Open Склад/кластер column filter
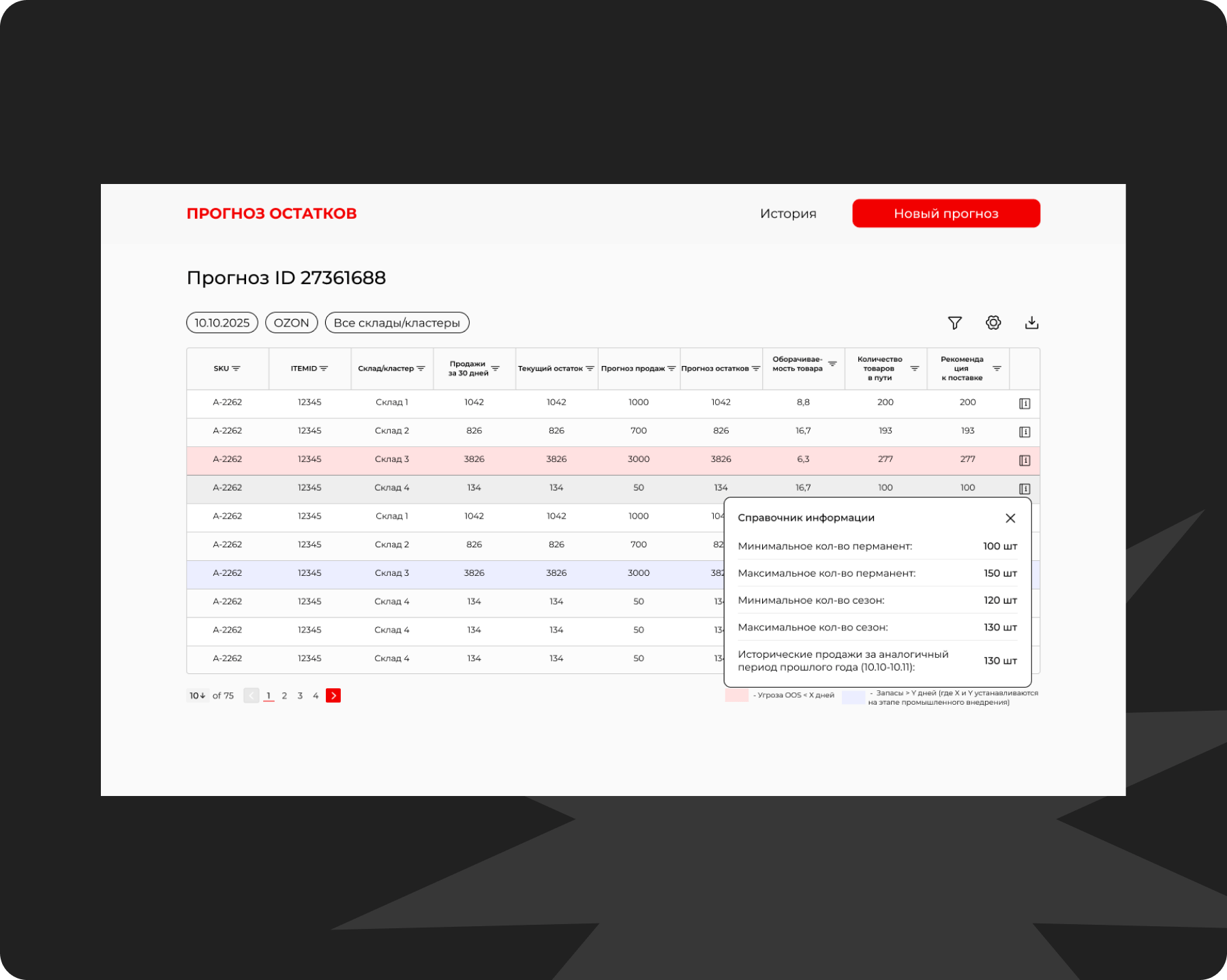 coord(421,369)
